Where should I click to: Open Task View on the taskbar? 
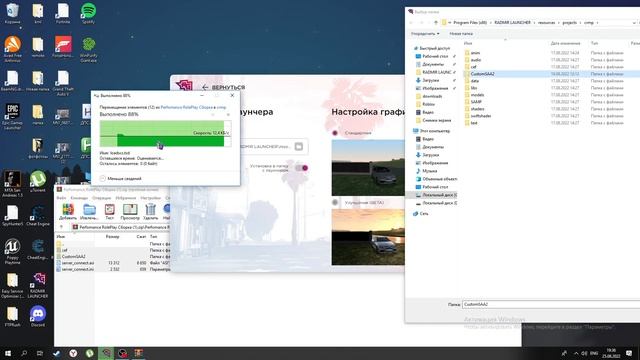(x=40, y=353)
